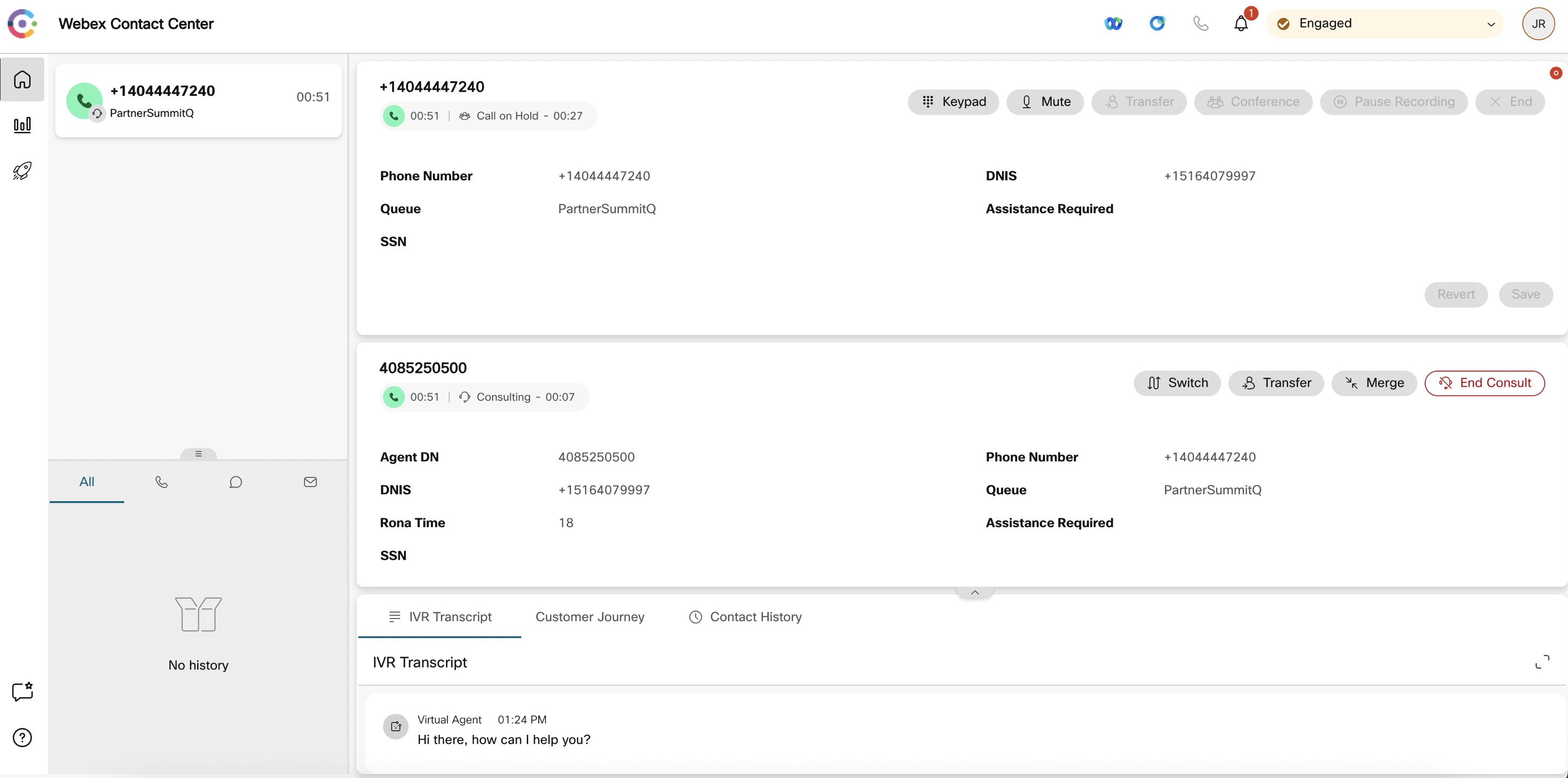Click the End Consult button
The image size is (1568, 778).
(x=1484, y=383)
